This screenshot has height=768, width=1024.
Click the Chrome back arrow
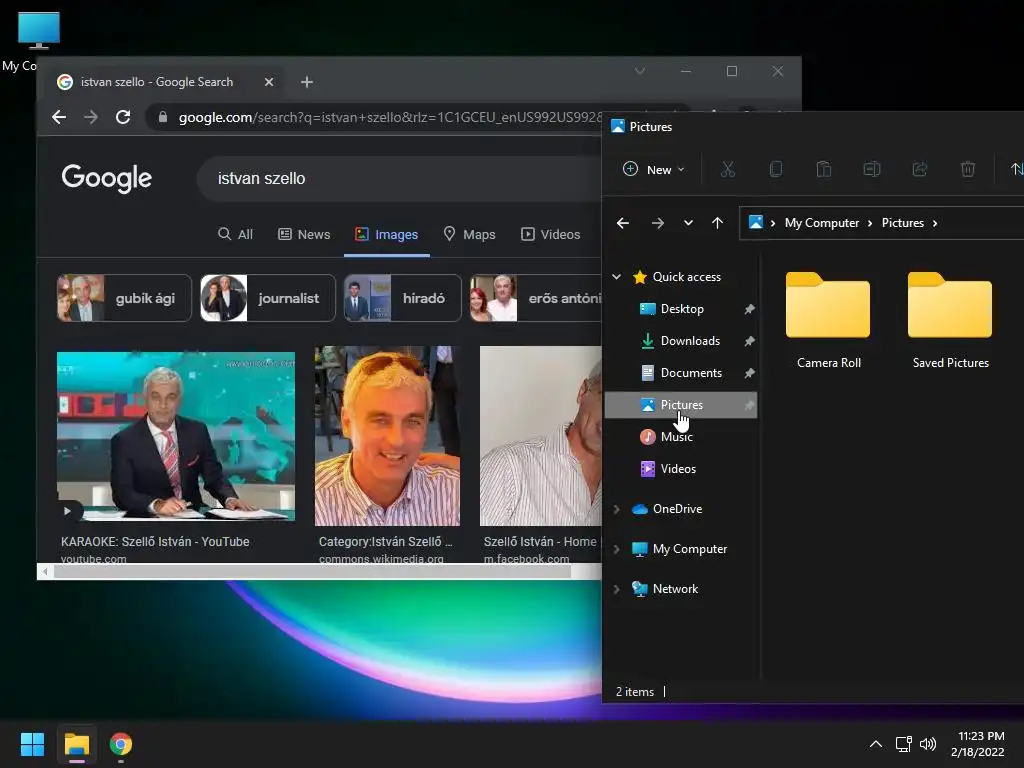coord(59,118)
